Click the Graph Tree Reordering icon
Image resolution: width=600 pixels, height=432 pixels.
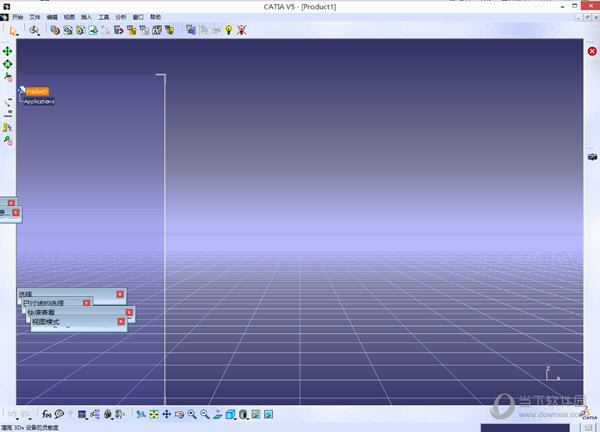pyautogui.click(x=132, y=30)
